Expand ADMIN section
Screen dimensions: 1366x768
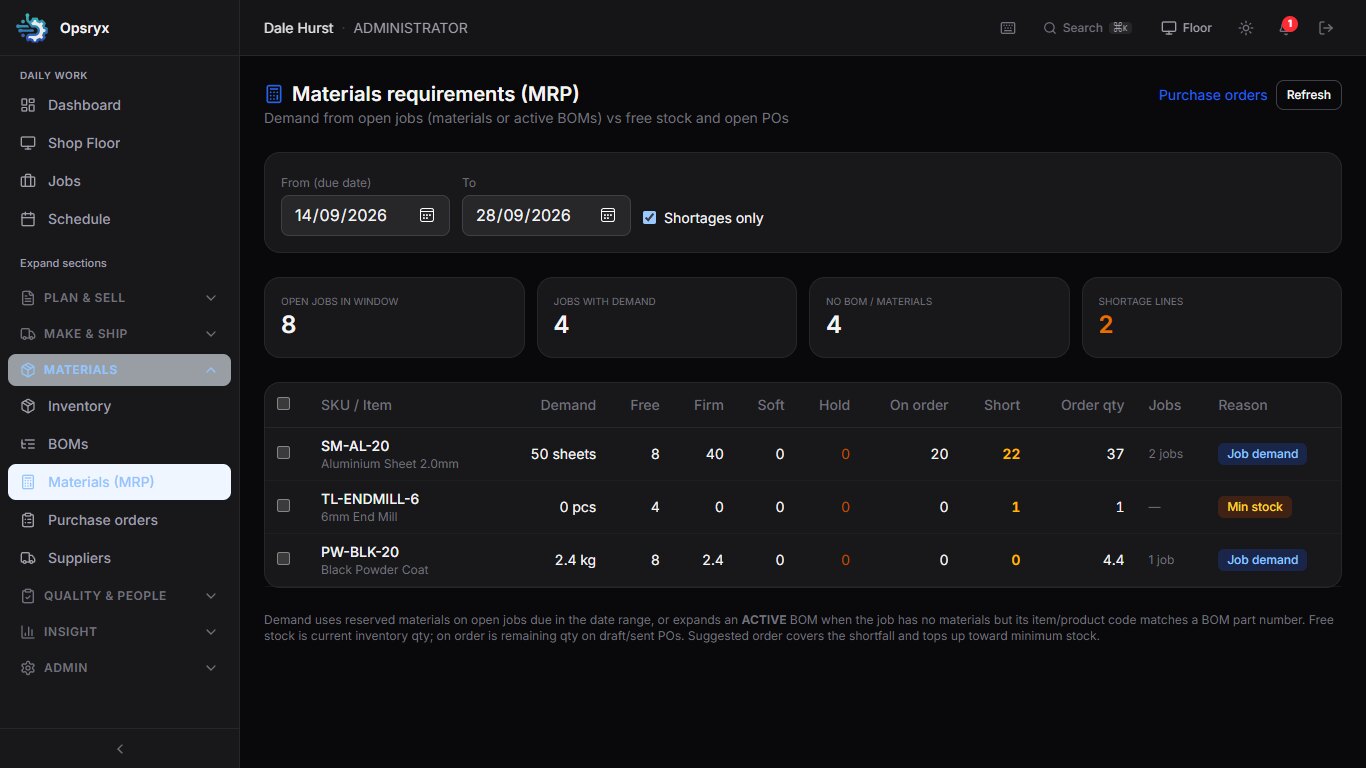pos(119,668)
